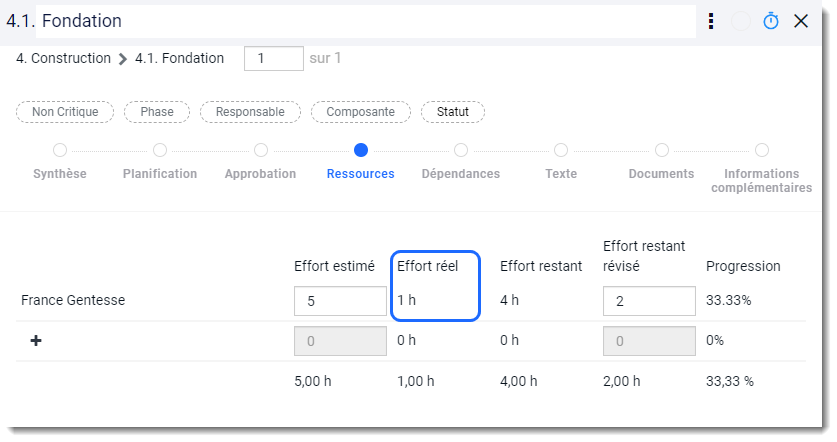
Task: Click the 4. Construction breadcrumb link
Action: coord(64,58)
